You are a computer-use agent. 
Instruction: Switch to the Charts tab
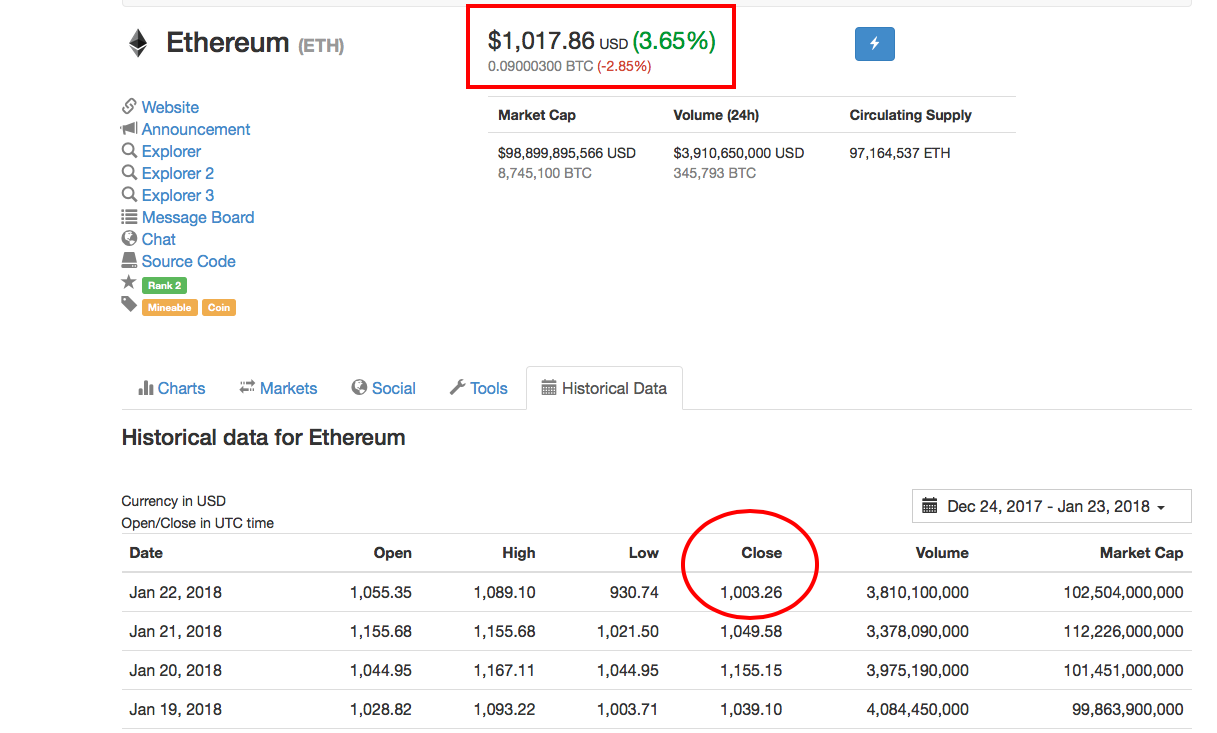(x=172, y=388)
